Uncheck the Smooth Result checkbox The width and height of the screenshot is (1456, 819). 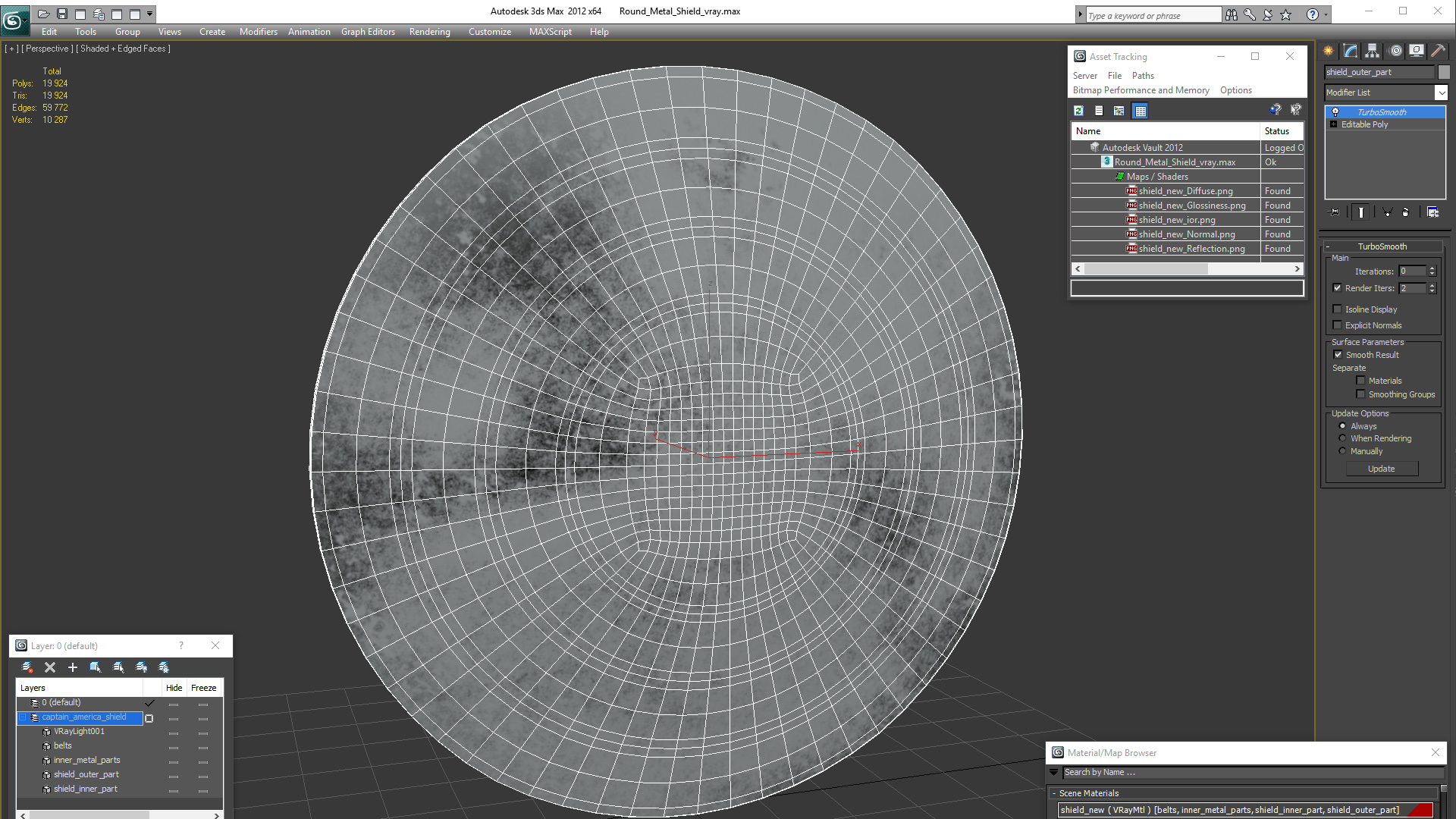coord(1338,355)
